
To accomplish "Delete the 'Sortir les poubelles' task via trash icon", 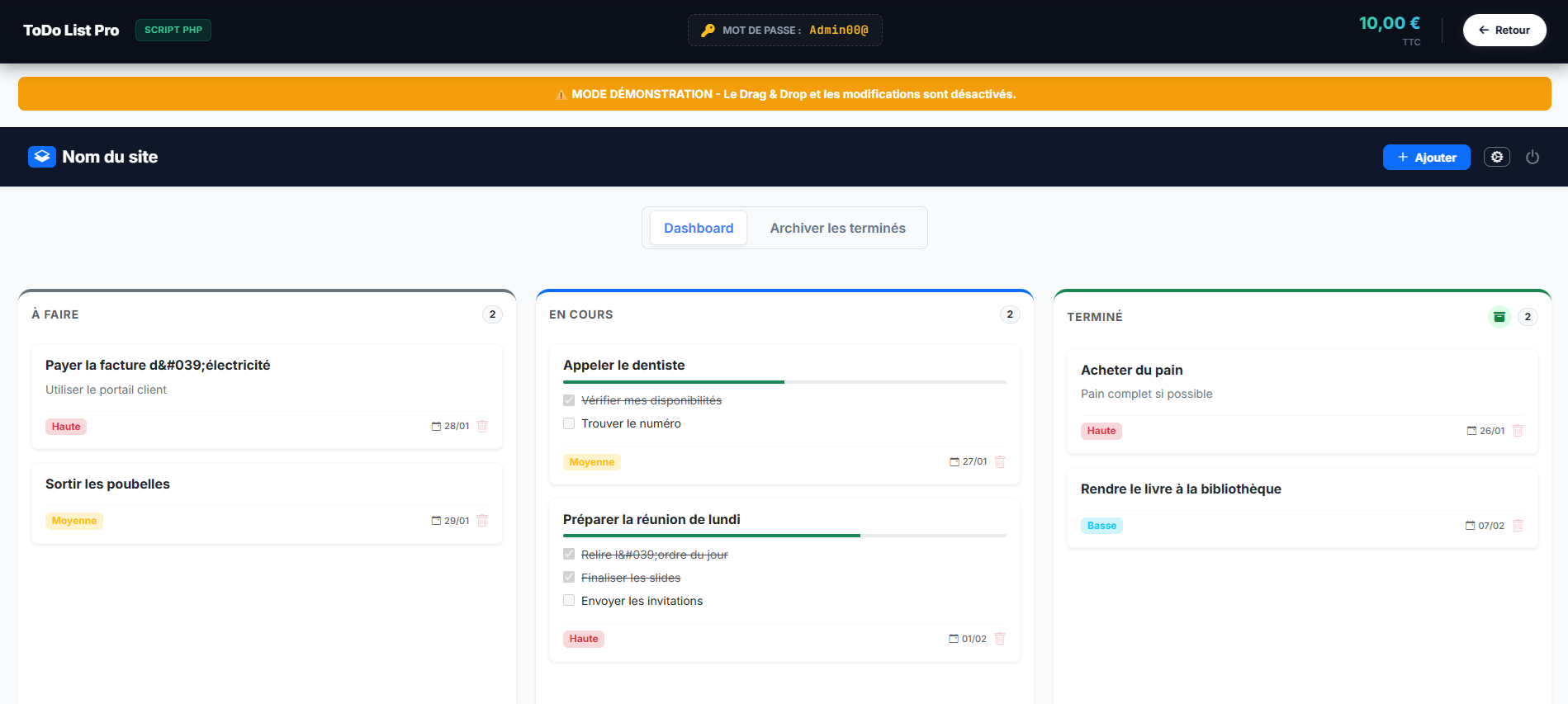I will [482, 521].
